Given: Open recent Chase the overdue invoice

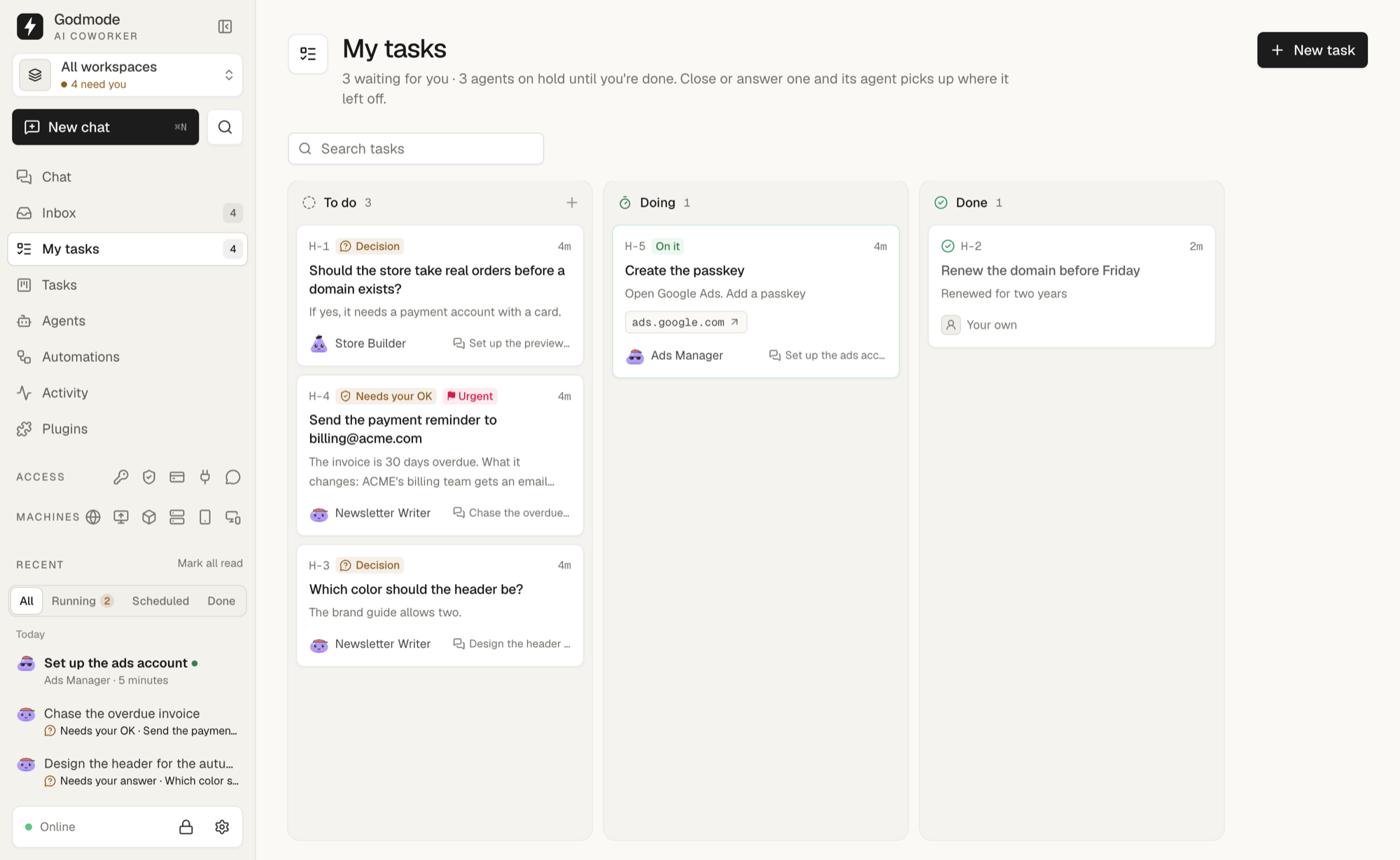Looking at the screenshot, I should 127,721.
